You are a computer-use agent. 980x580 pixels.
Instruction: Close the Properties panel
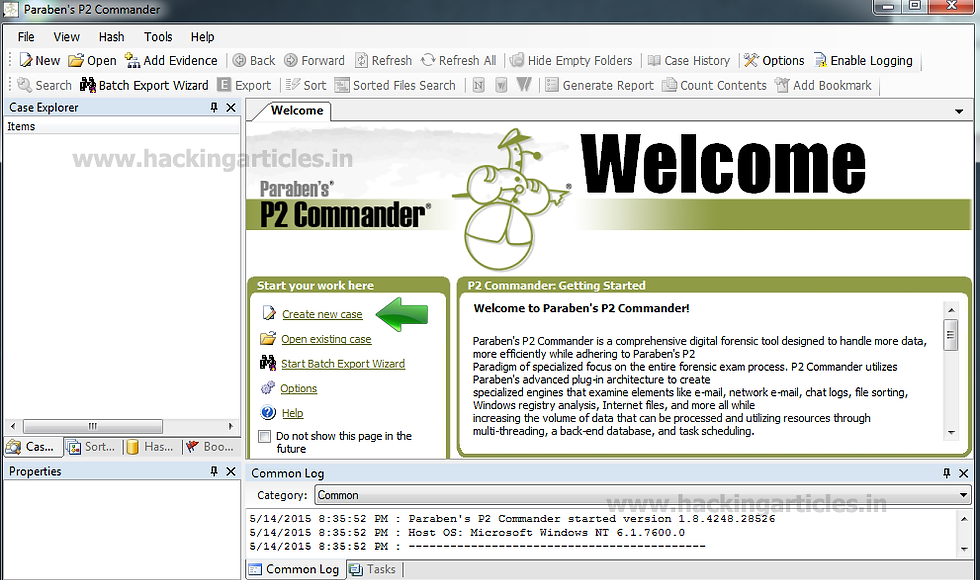pos(231,471)
